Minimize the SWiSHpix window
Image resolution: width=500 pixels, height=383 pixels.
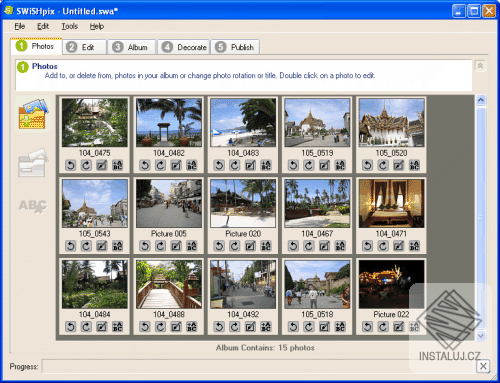pos(458,11)
